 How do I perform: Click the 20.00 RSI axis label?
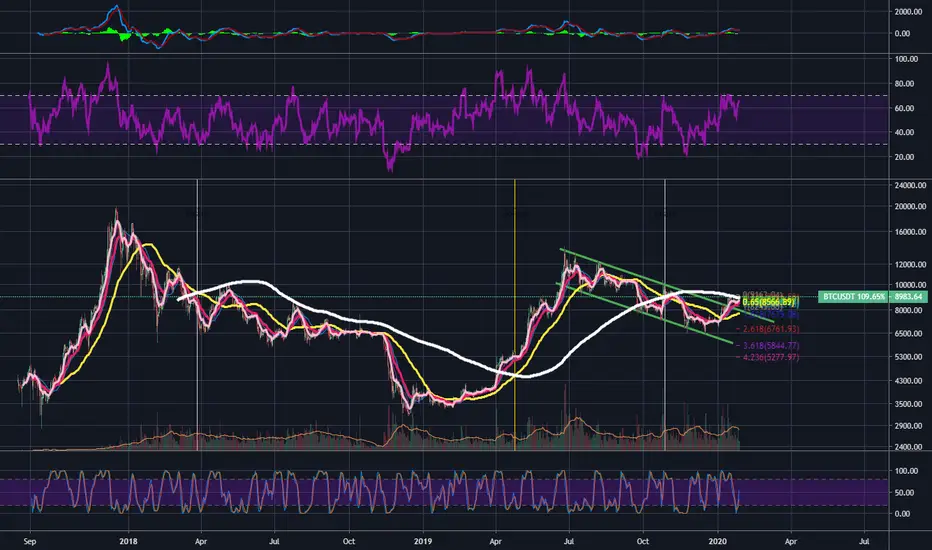(x=902, y=157)
